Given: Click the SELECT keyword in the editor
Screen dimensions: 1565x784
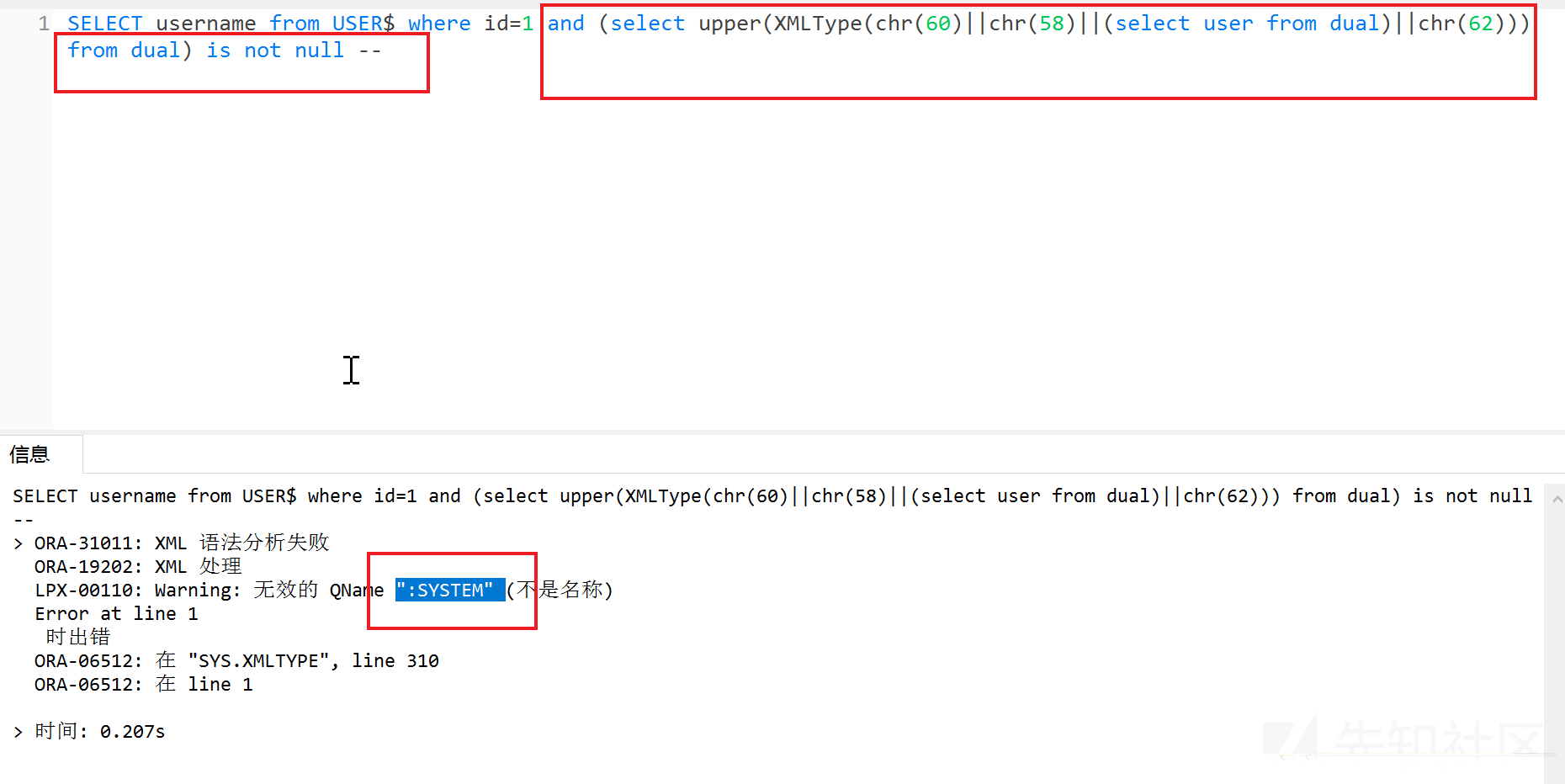Looking at the screenshot, I should click(x=104, y=24).
